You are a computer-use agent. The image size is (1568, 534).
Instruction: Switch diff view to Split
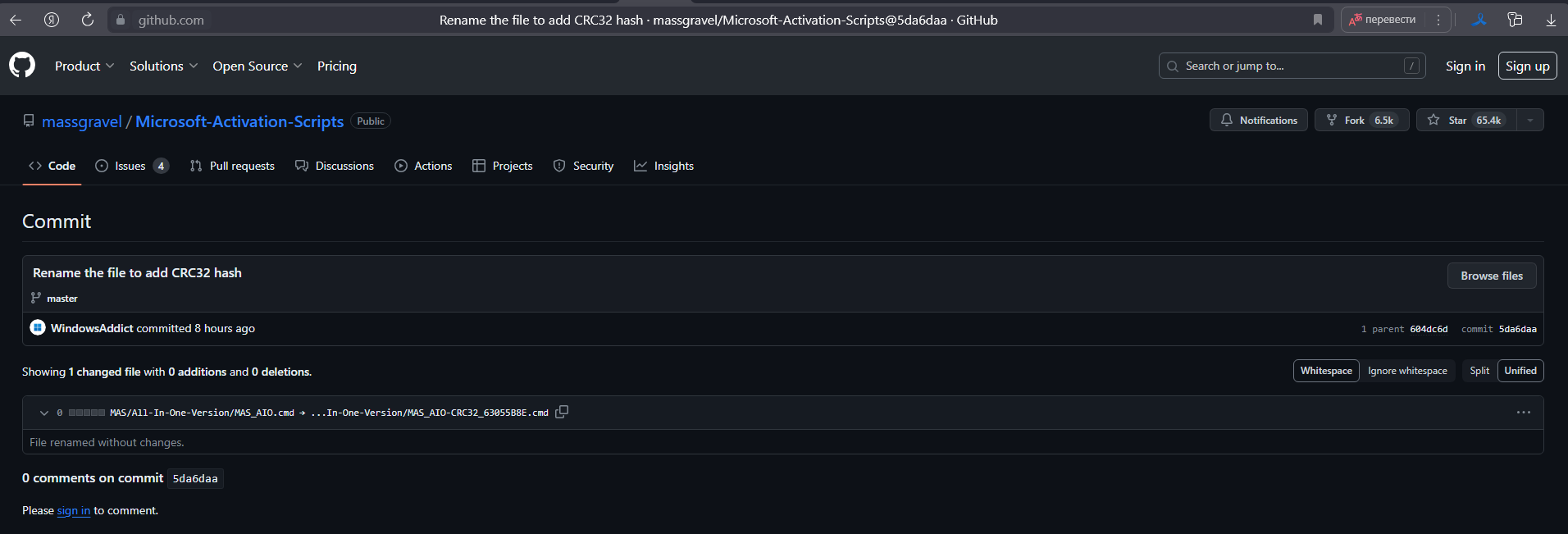coord(1479,371)
